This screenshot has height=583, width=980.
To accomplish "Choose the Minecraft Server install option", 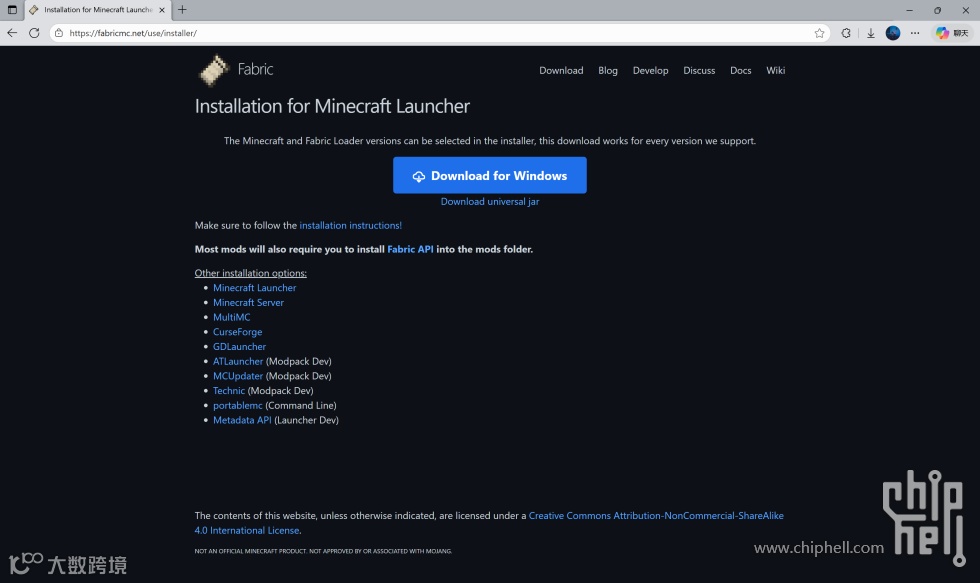I will coord(248,302).
